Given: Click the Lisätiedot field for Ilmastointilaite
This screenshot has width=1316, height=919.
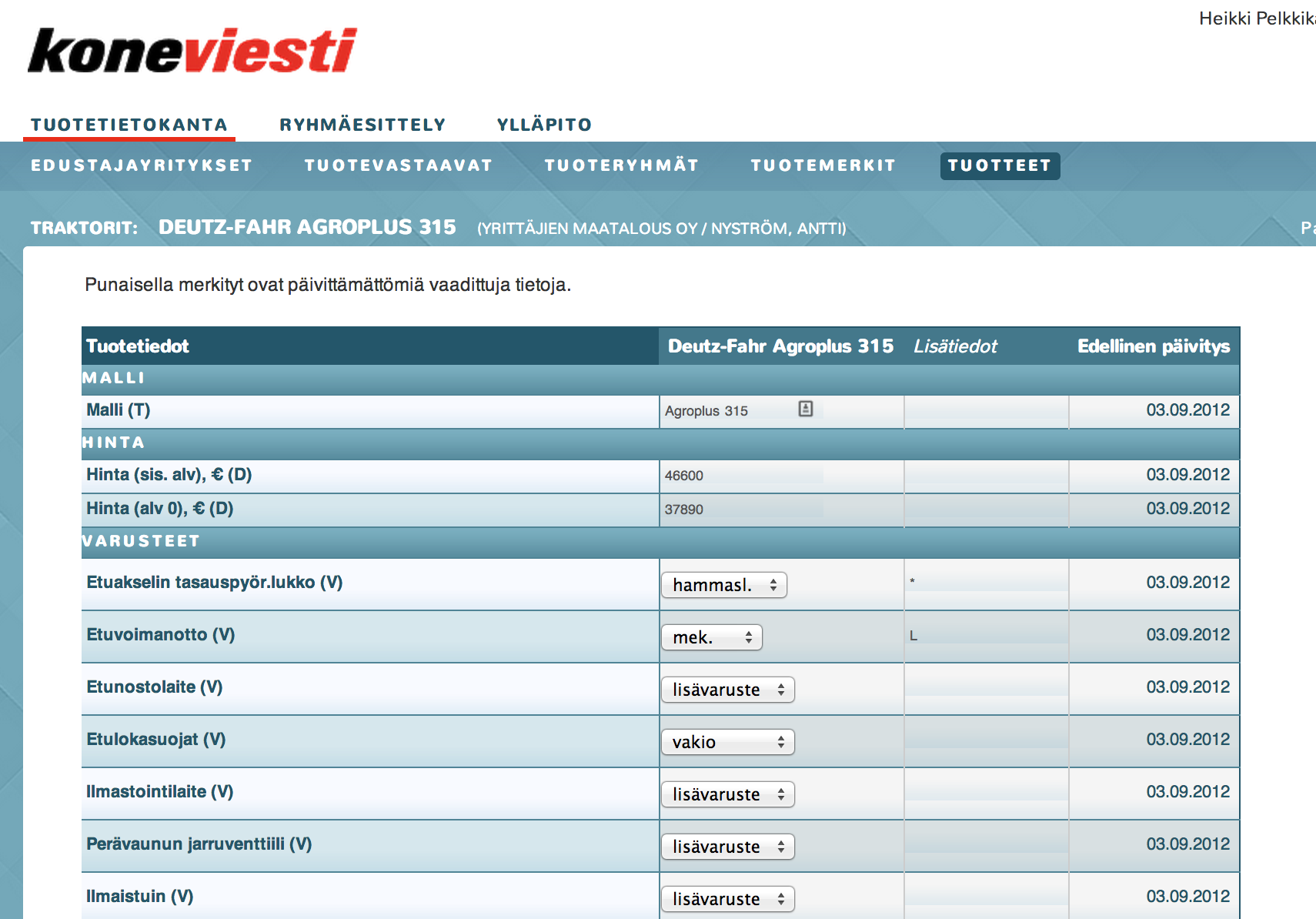Looking at the screenshot, I should (987, 791).
